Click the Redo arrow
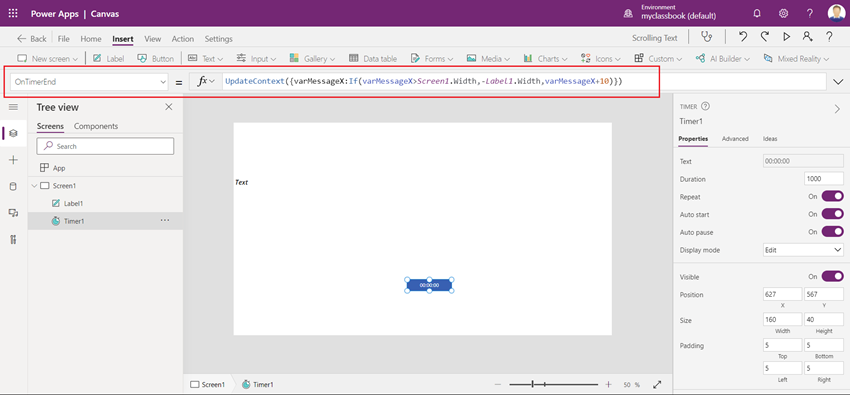 tap(765, 37)
